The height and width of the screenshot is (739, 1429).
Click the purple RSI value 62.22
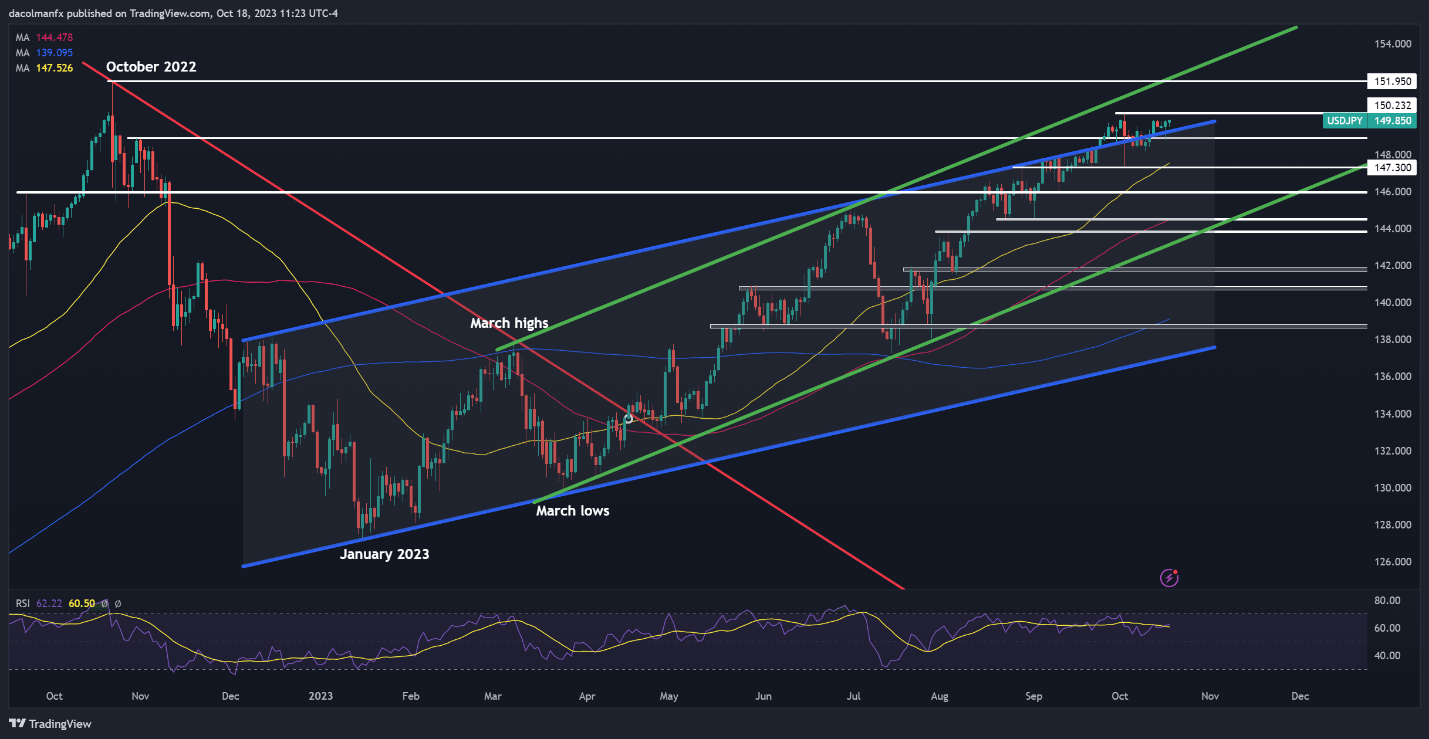(x=50, y=604)
